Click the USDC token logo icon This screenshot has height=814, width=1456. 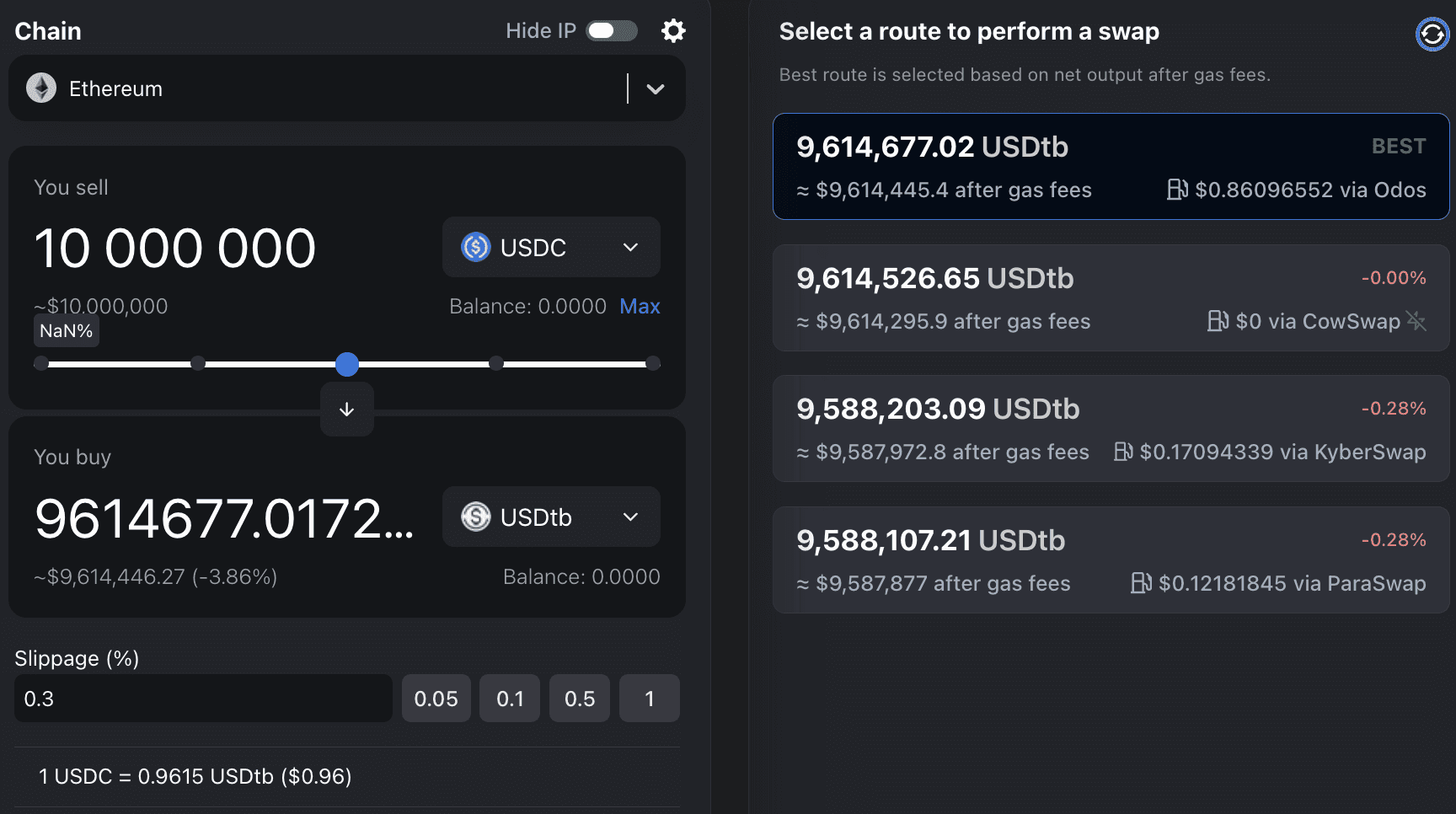tap(475, 248)
